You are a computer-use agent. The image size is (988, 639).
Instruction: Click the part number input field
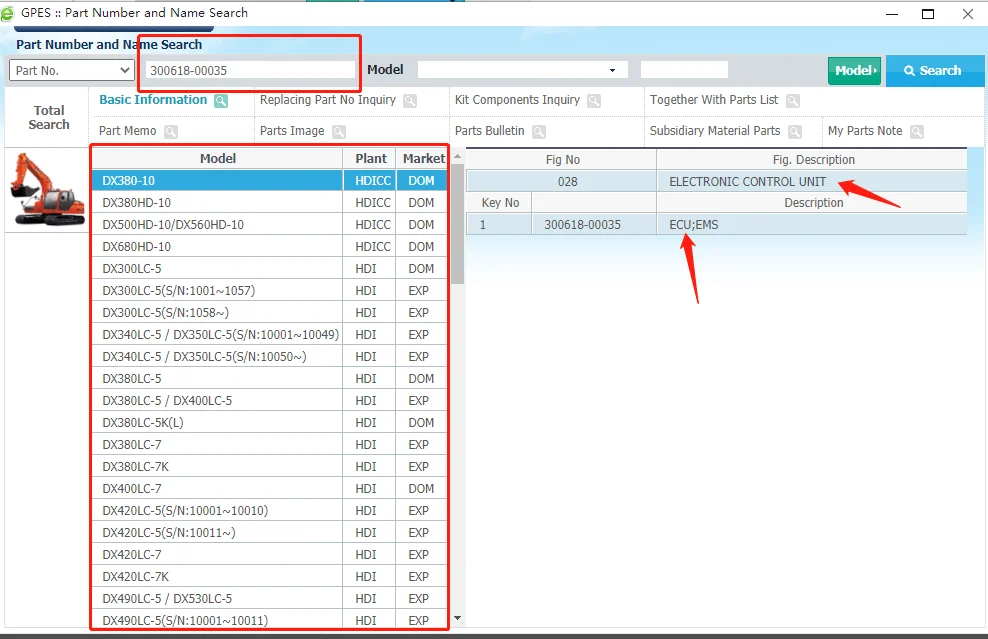pos(249,70)
